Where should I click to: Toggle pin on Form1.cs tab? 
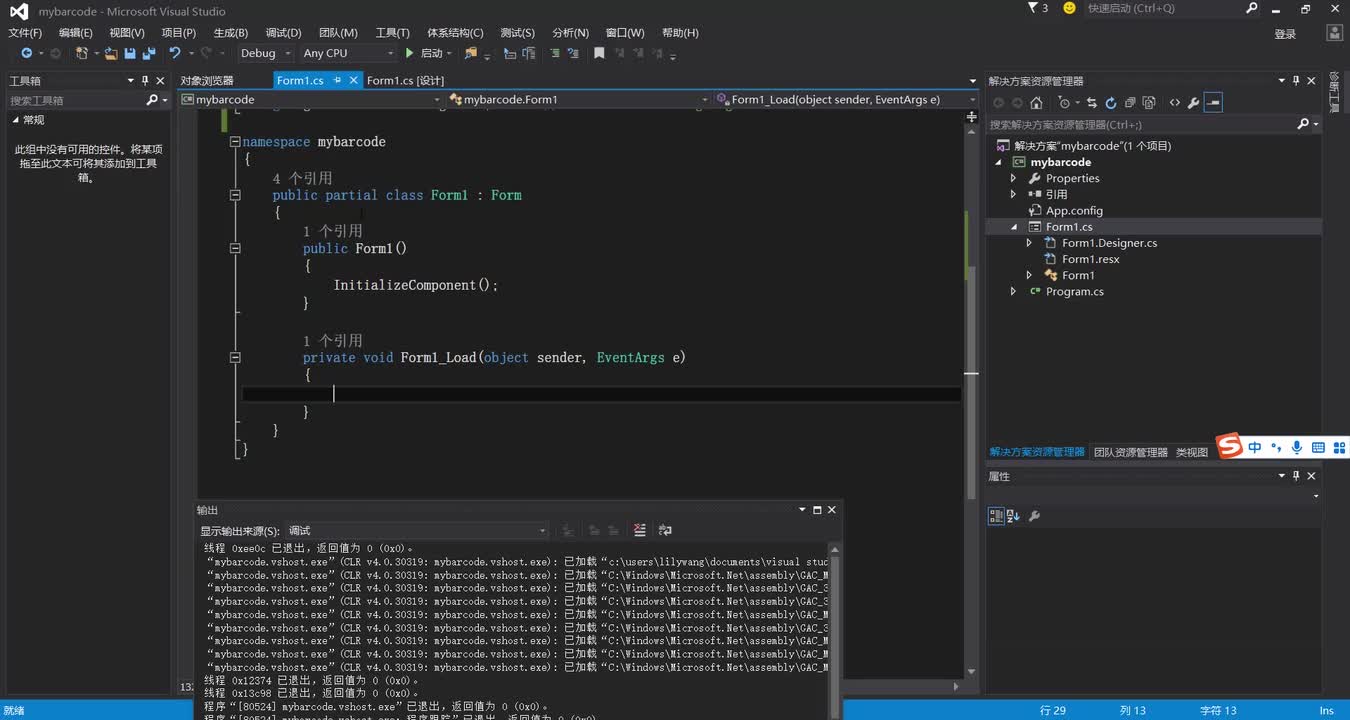(x=338, y=80)
